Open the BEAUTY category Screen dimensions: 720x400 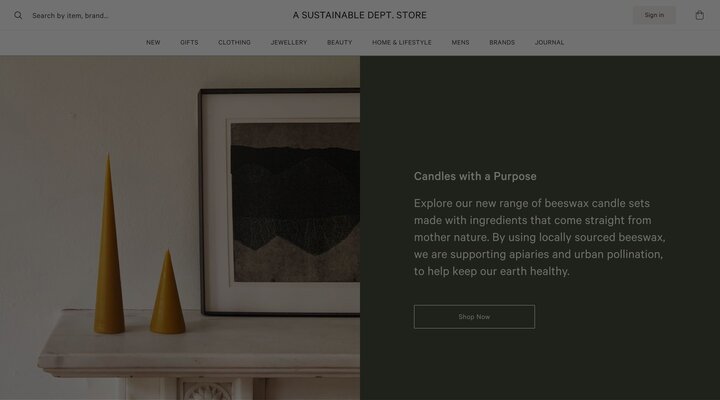pos(339,42)
